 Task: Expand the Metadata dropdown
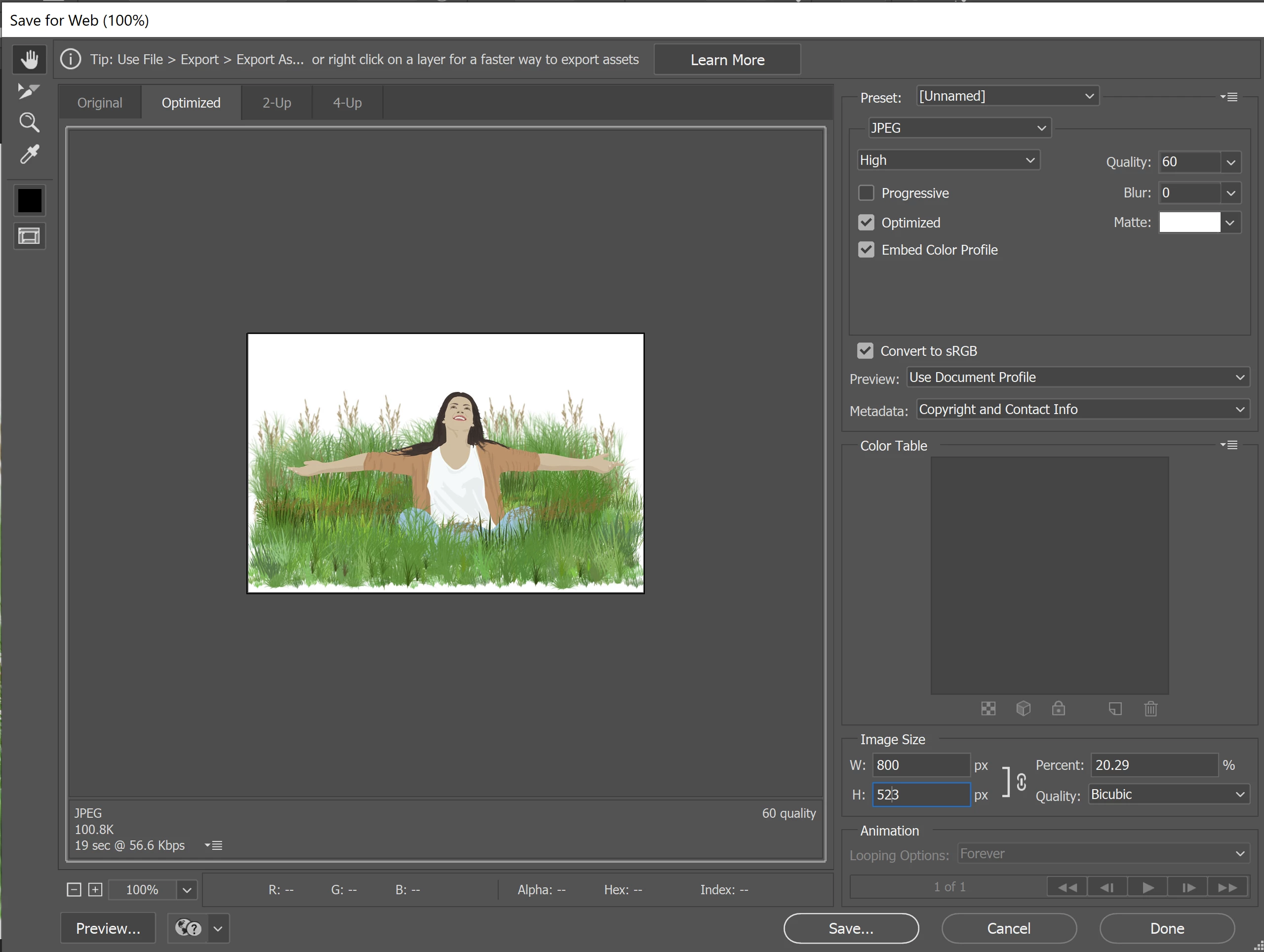click(x=1082, y=410)
